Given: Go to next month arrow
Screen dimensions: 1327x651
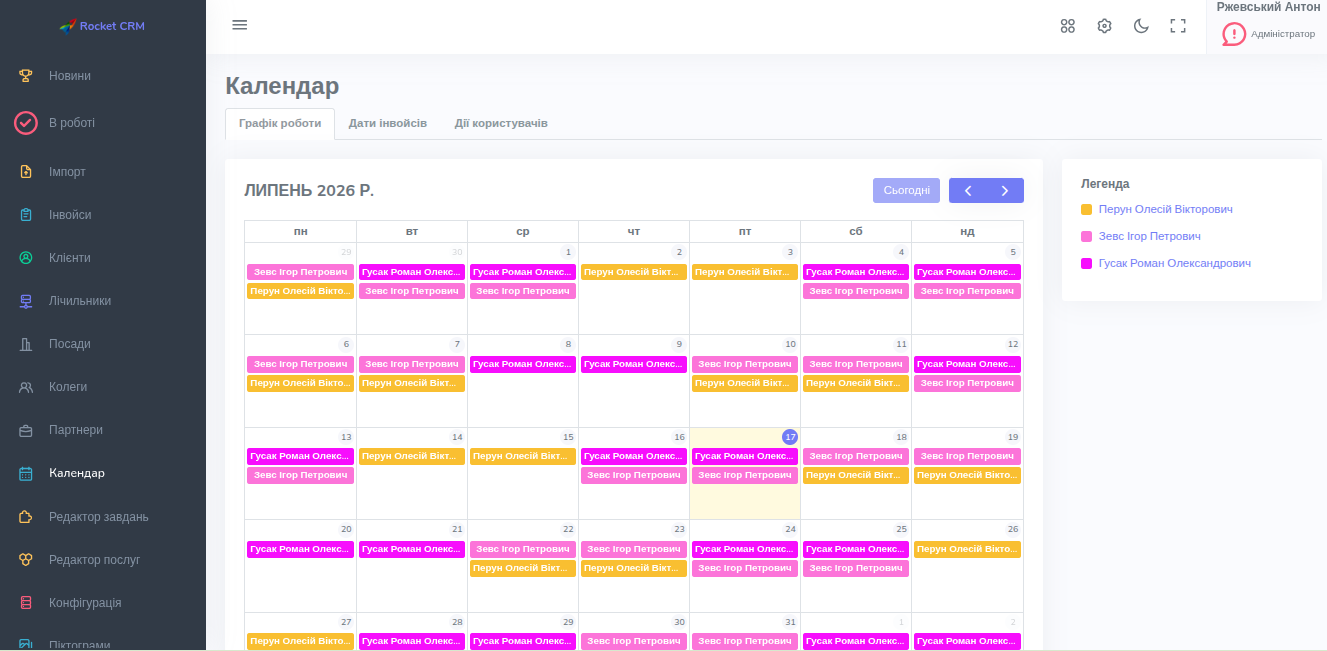Looking at the screenshot, I should tap(1005, 191).
